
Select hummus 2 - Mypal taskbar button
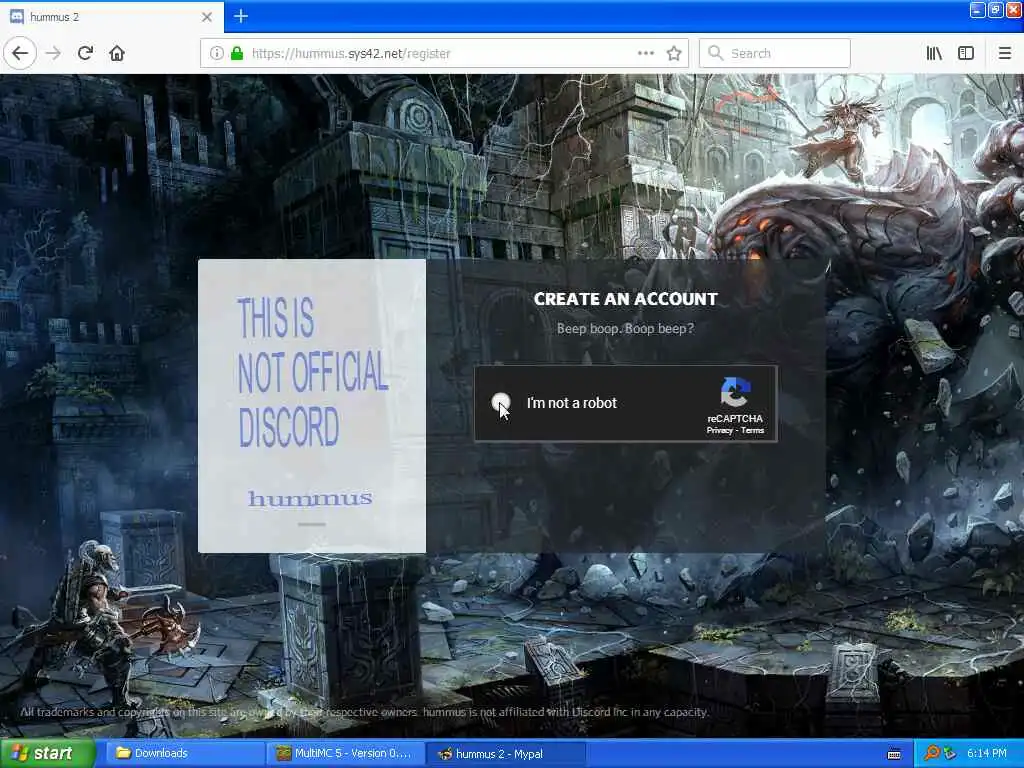click(x=505, y=754)
